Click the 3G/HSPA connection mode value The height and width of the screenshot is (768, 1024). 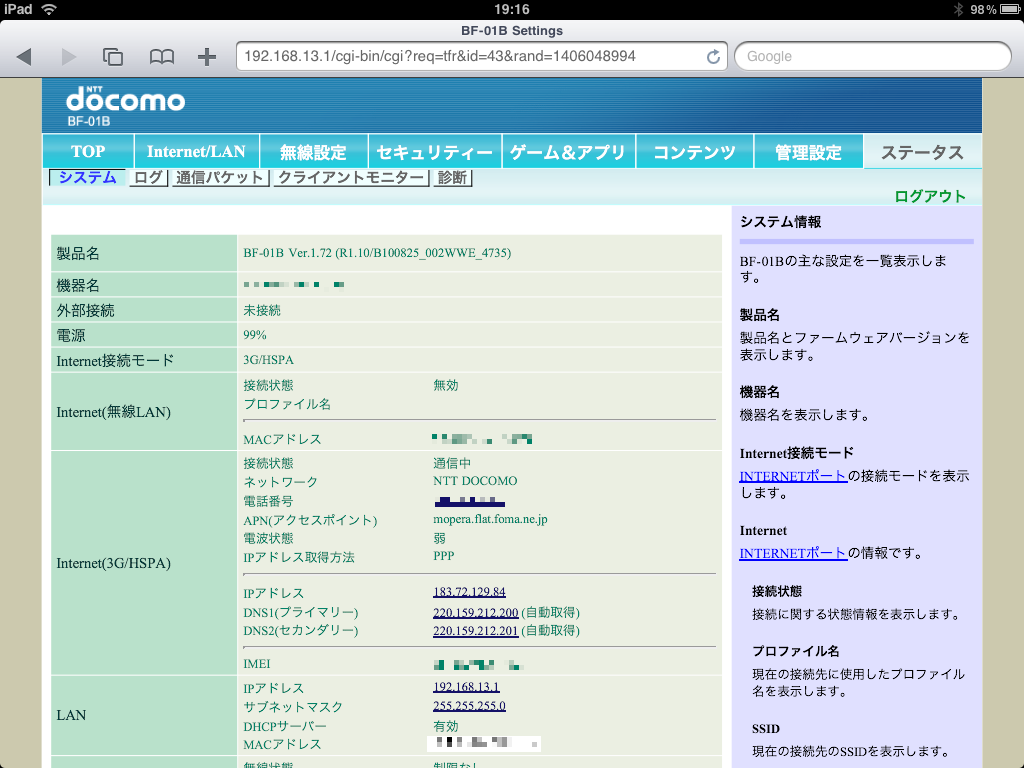click(268, 360)
